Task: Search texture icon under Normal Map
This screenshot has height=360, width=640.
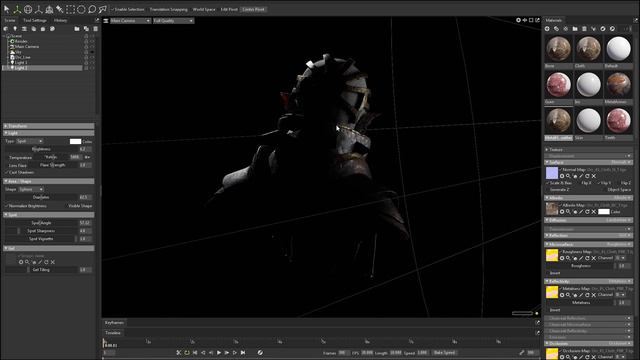Action: [x=568, y=176]
